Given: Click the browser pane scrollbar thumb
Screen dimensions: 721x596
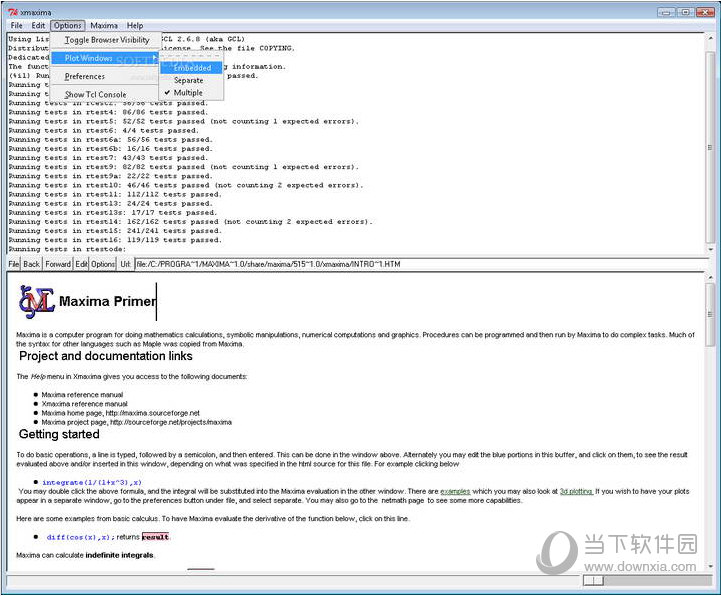Looking at the screenshot, I should (x=710, y=315).
